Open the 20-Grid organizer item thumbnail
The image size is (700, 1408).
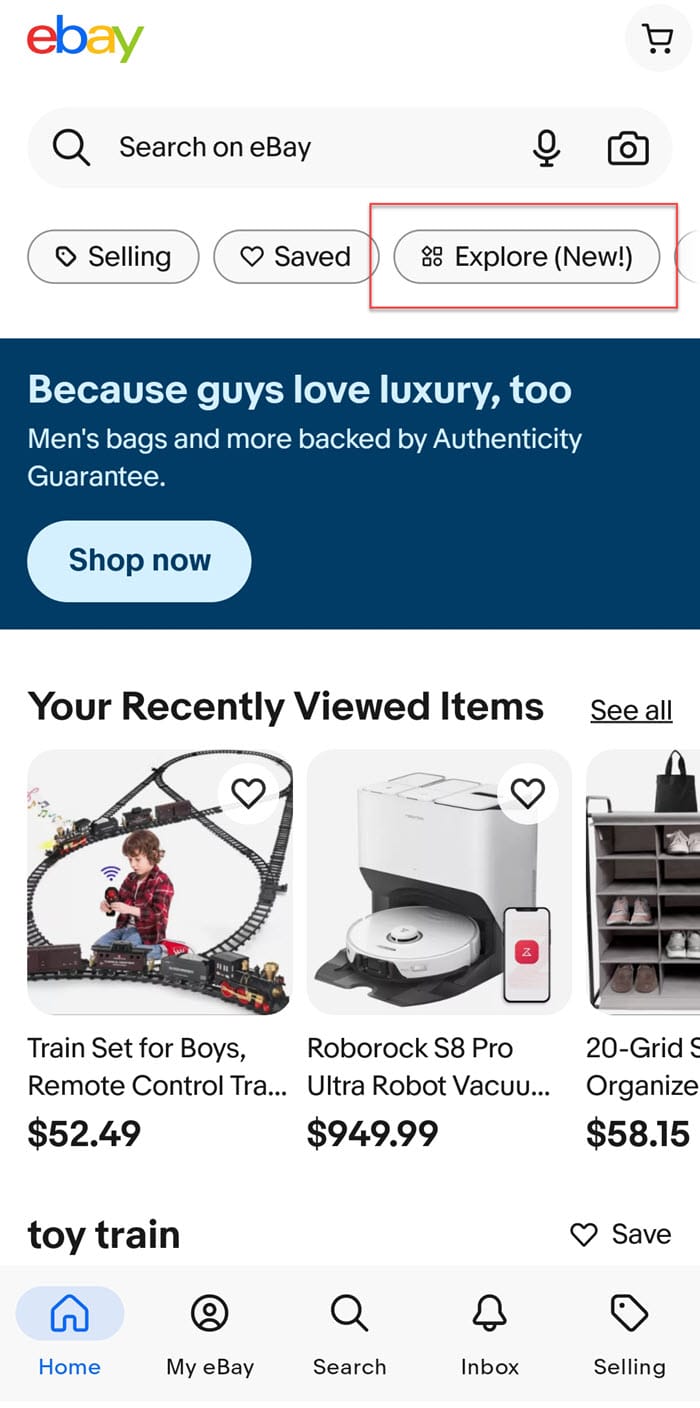pyautogui.click(x=643, y=882)
